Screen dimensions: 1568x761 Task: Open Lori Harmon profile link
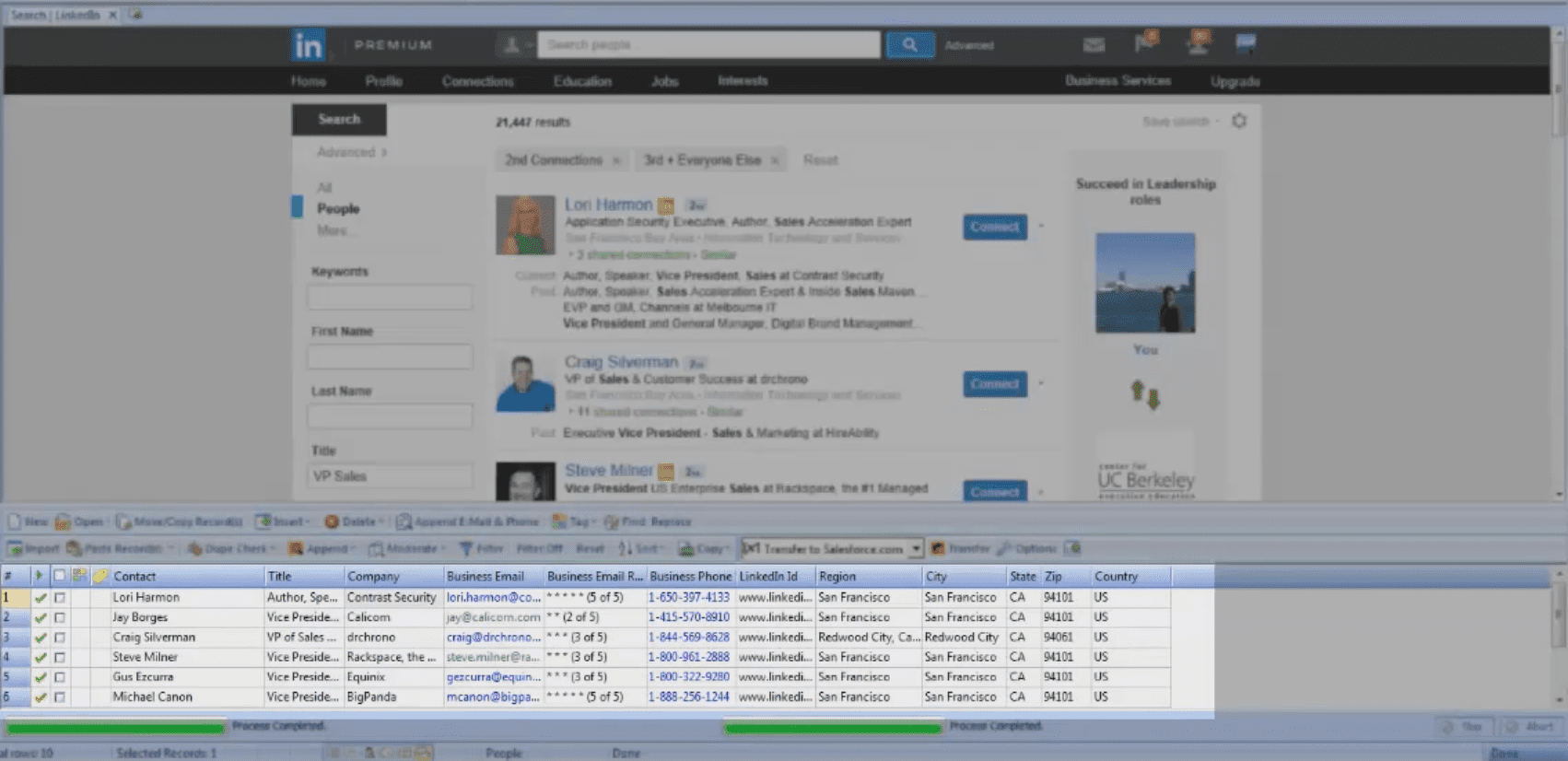pyautogui.click(x=608, y=205)
